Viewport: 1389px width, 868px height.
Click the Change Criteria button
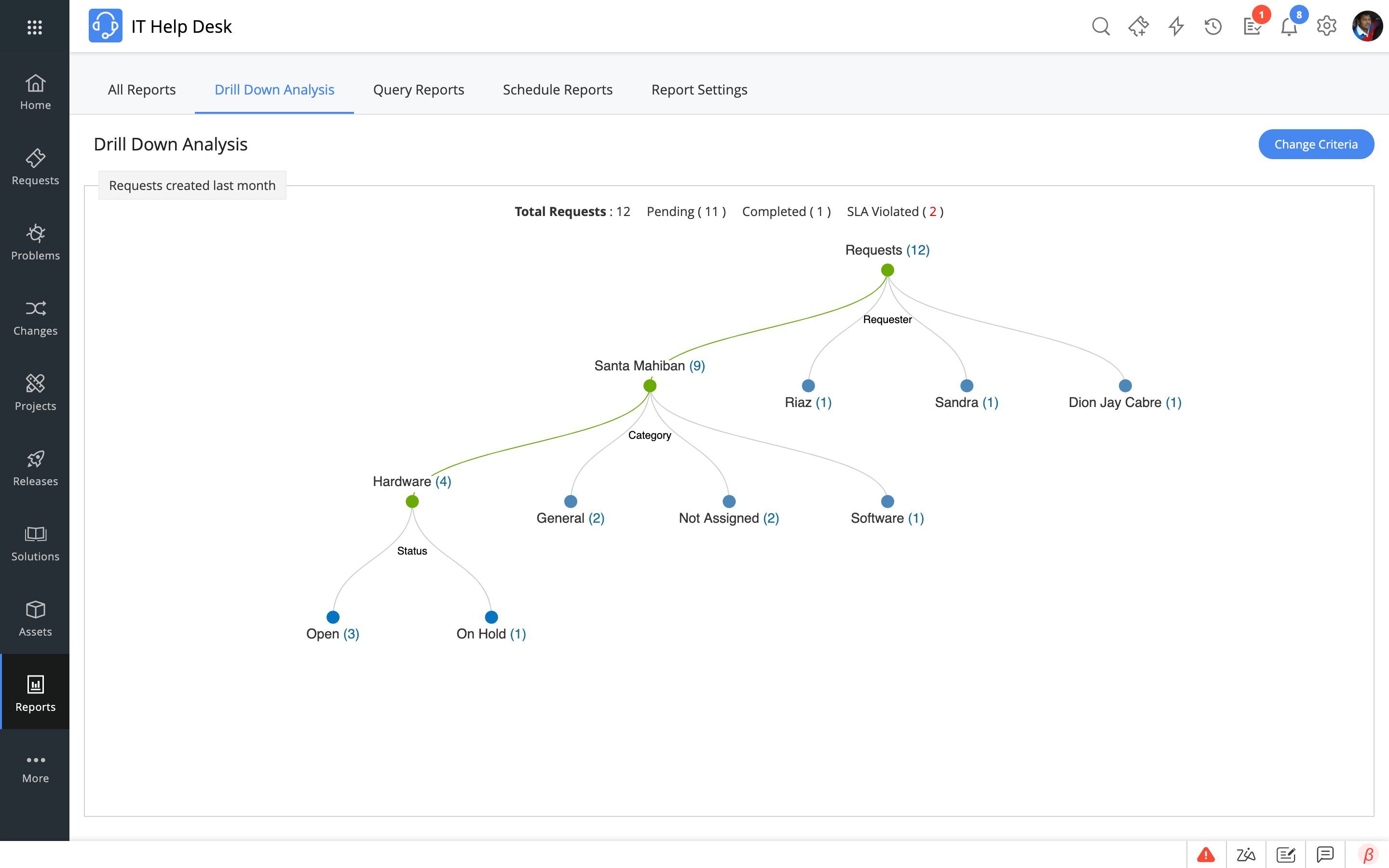coord(1316,144)
